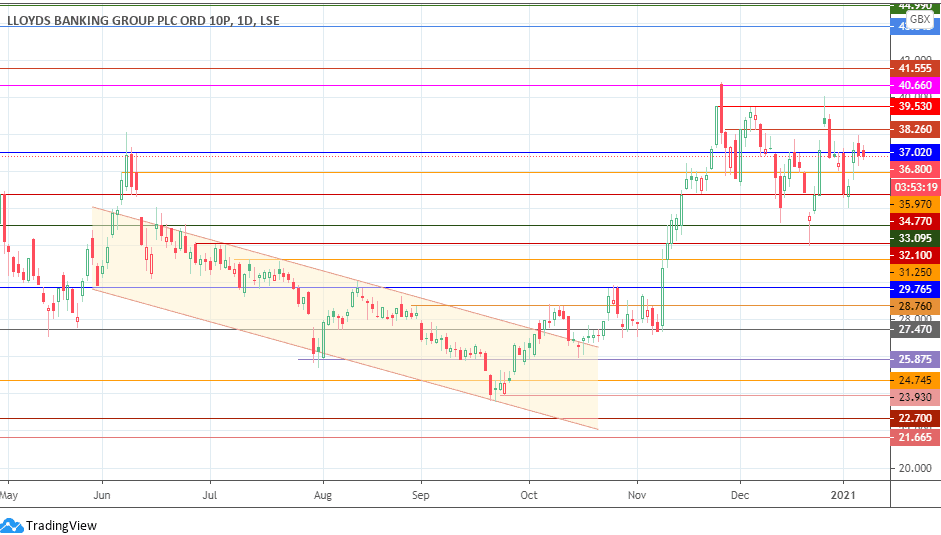Select the orange 31.250 price label
The width and height of the screenshot is (941, 535).
915,272
